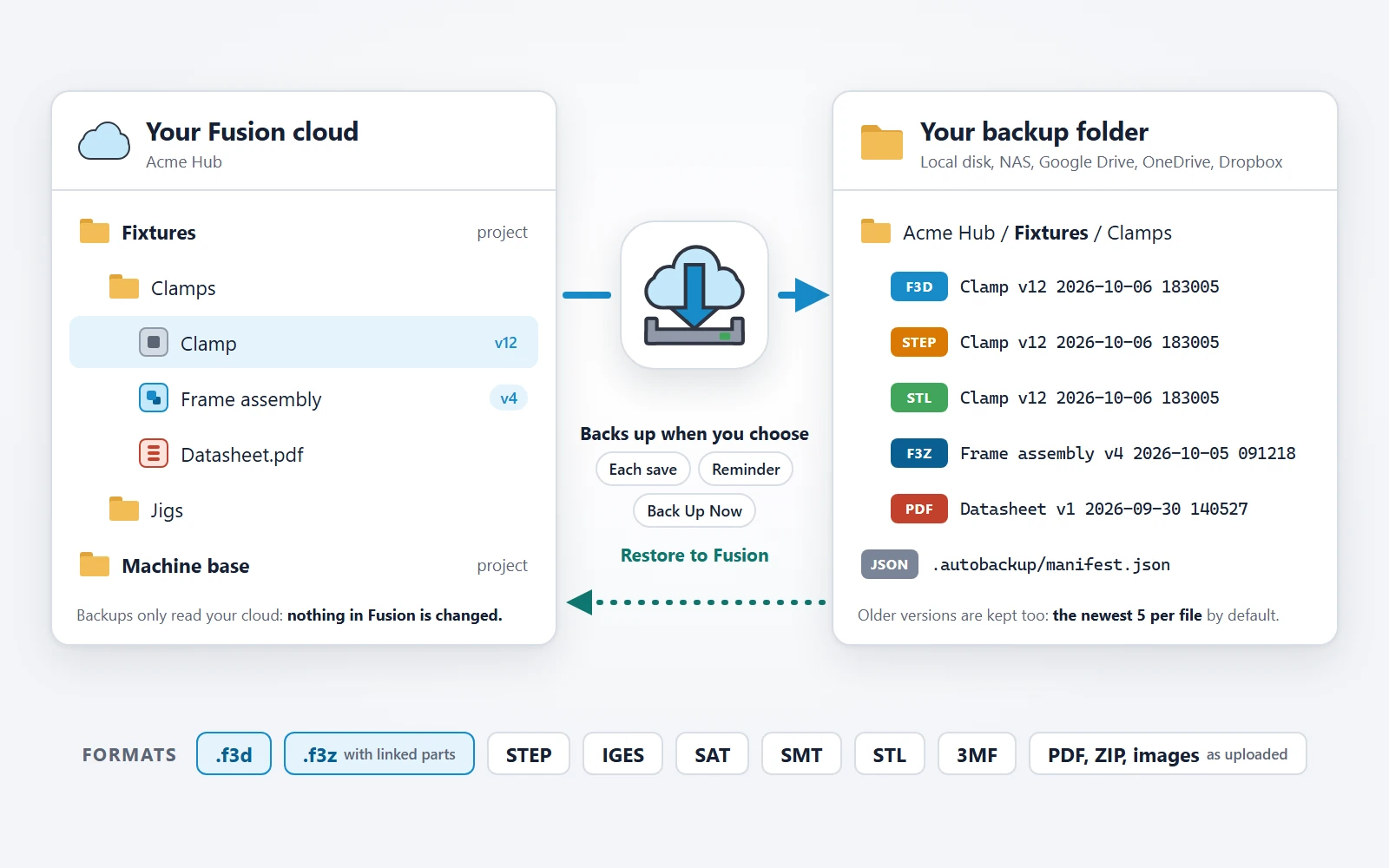1389x868 pixels.
Task: Click the F3D file name Clamp v12 2026-10-06
Action: (1089, 286)
